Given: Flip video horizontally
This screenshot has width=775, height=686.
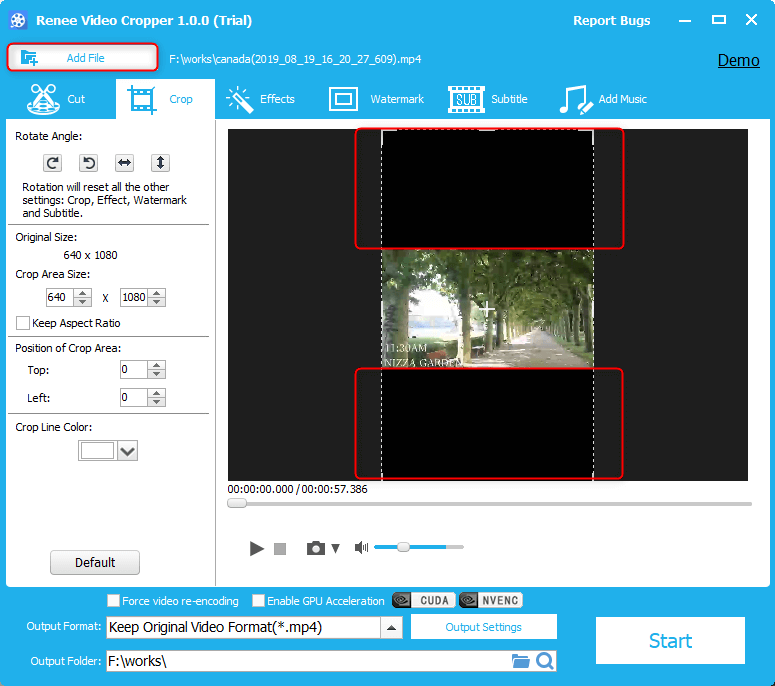Looking at the screenshot, I should [x=124, y=162].
